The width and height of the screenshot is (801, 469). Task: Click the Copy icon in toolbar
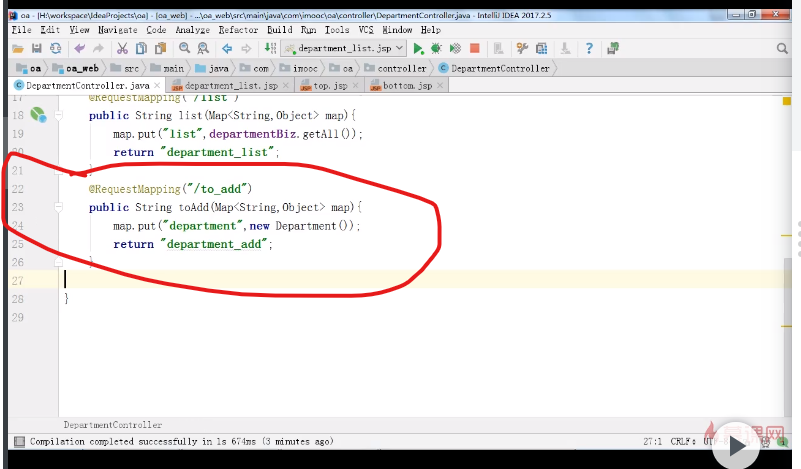point(142,49)
